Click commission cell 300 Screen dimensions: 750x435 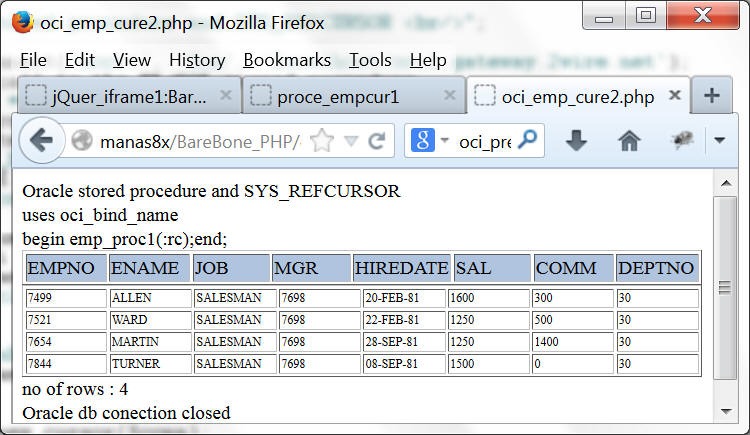[x=573, y=298]
